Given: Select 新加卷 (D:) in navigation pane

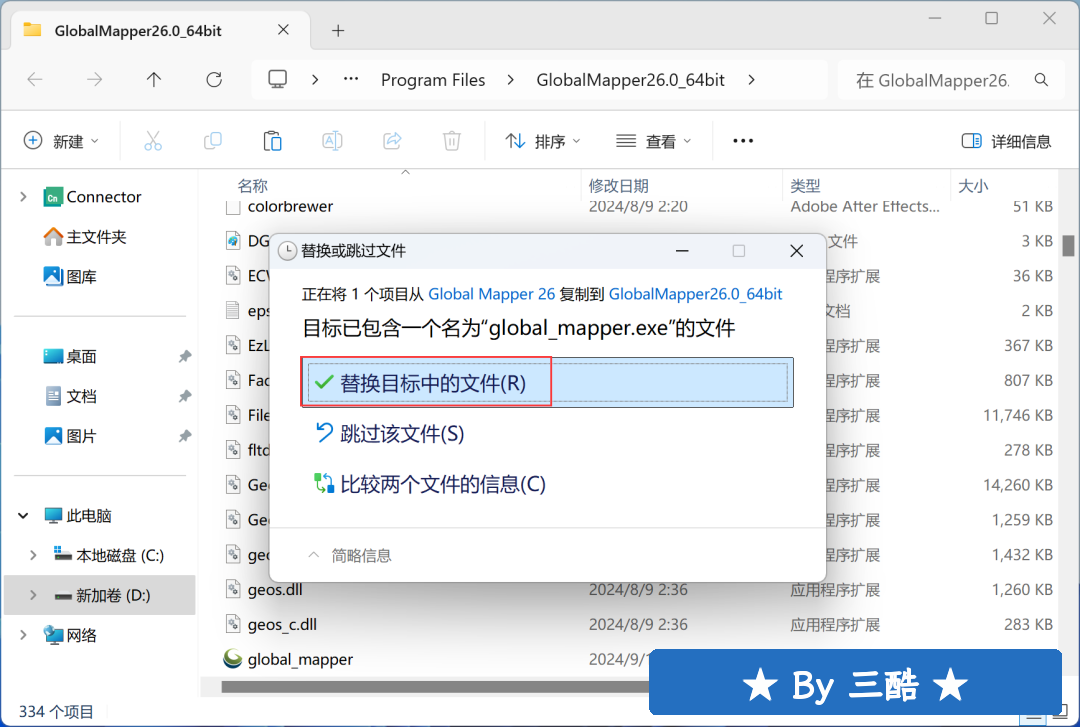Looking at the screenshot, I should pyautogui.click(x=113, y=595).
